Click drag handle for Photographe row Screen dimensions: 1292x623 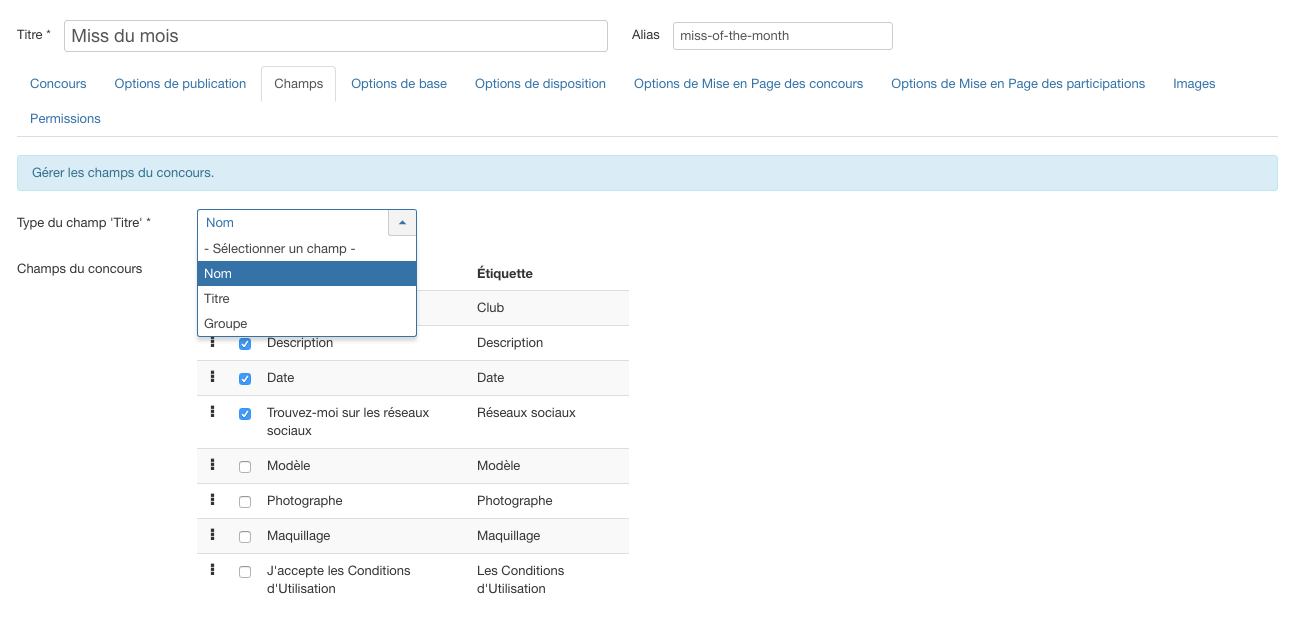click(212, 500)
